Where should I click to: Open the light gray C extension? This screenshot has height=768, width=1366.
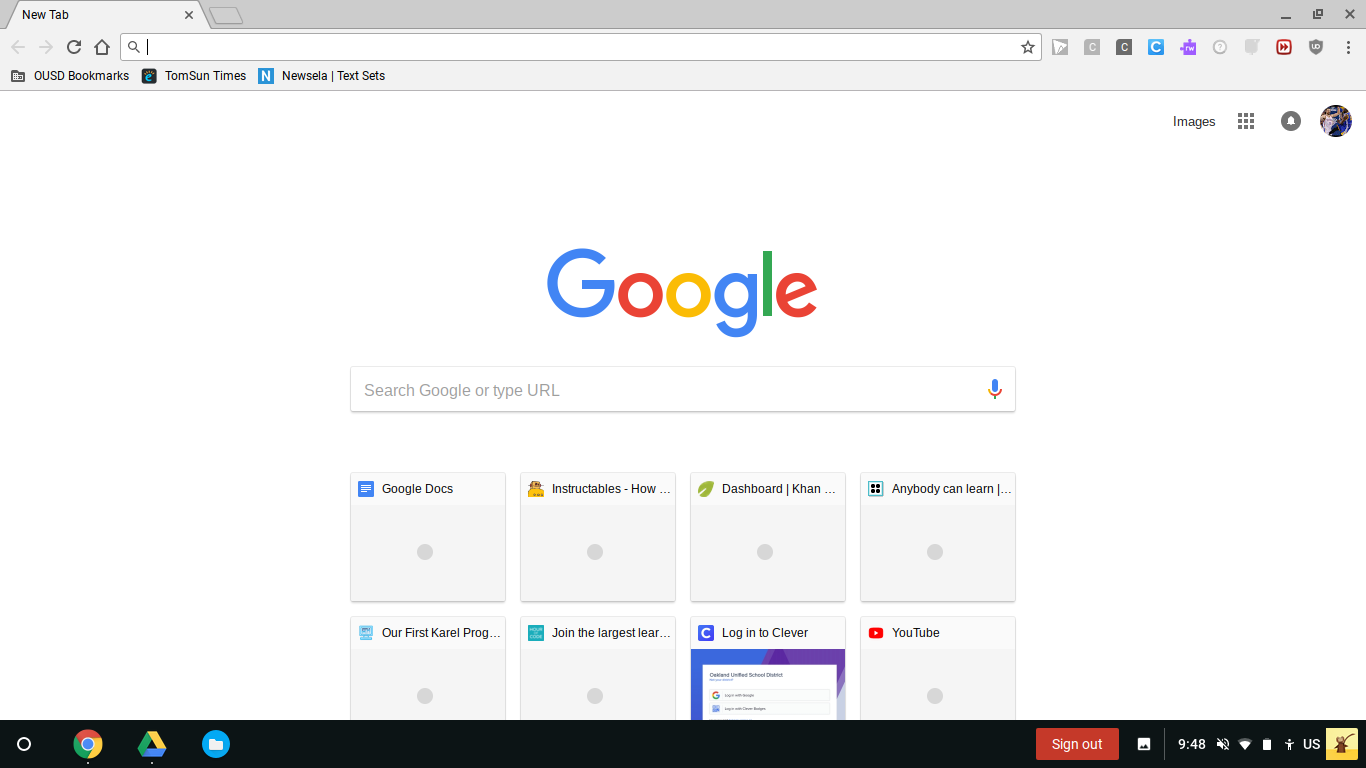pos(1092,47)
